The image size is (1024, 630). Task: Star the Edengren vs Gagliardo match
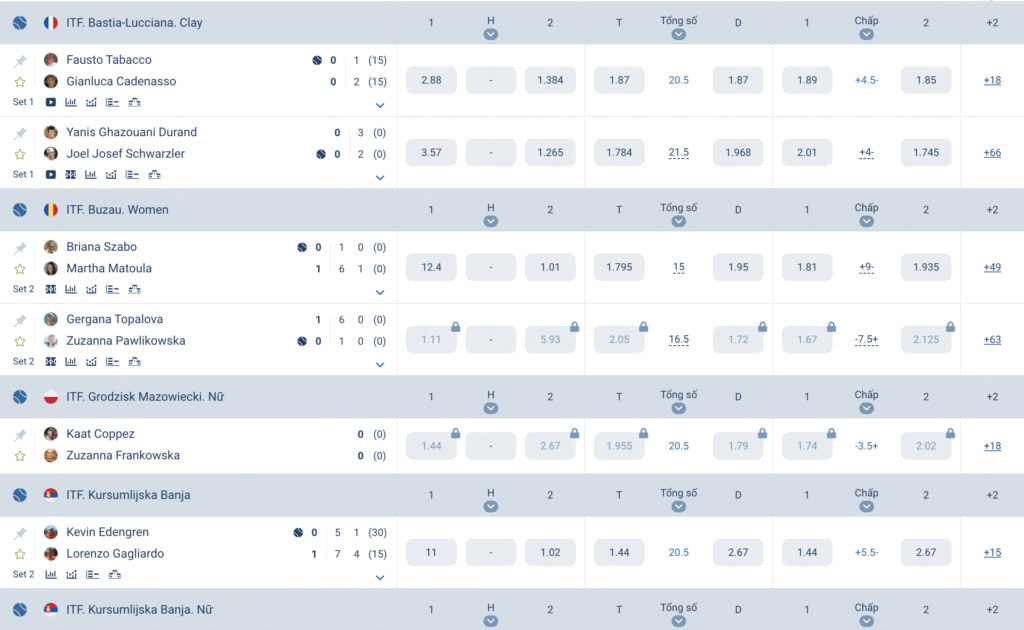point(20,554)
